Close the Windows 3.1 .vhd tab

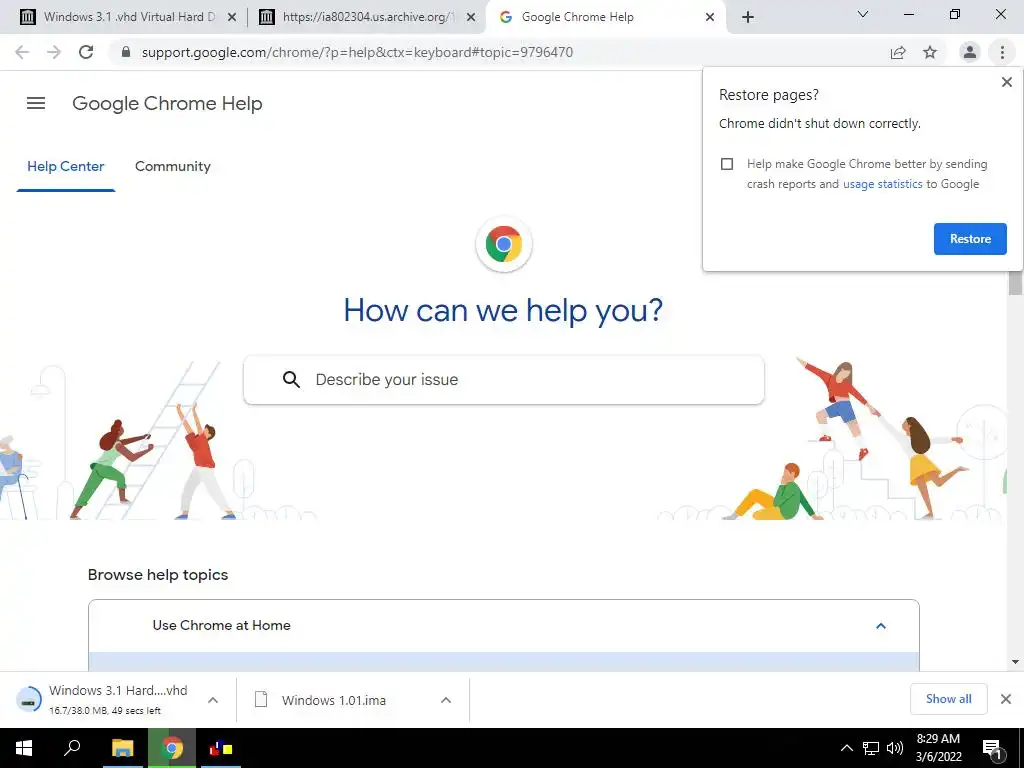coord(232,18)
